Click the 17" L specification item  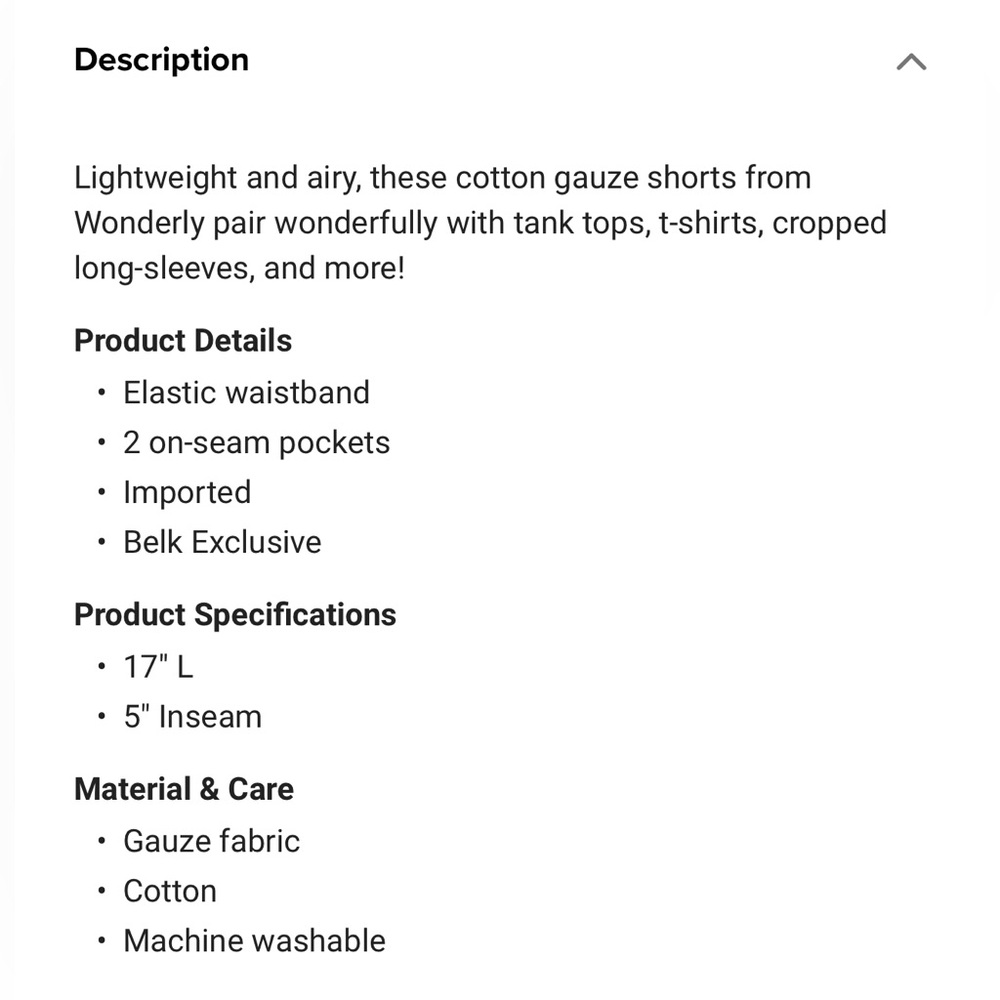(x=158, y=666)
